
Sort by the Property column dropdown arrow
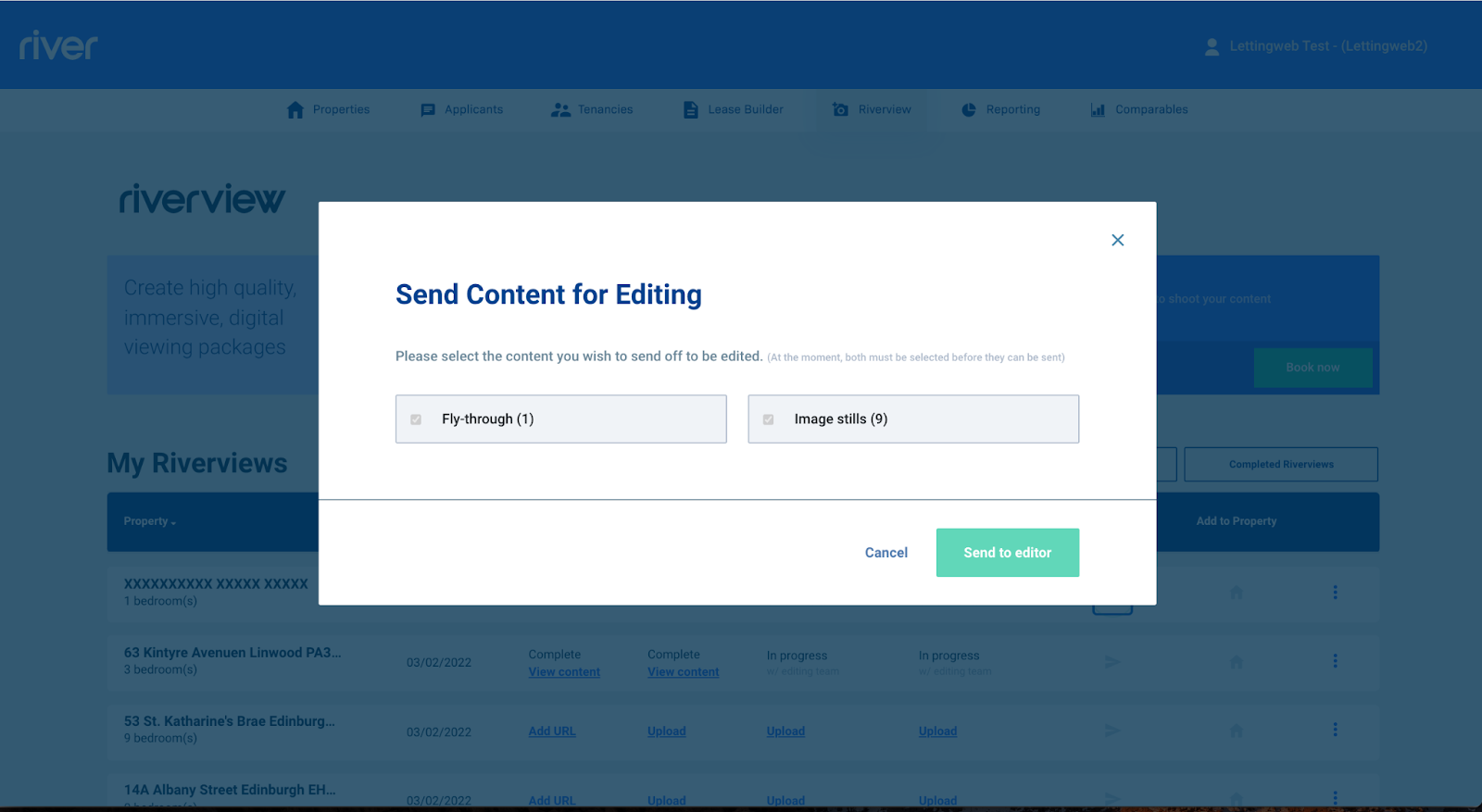tap(173, 523)
